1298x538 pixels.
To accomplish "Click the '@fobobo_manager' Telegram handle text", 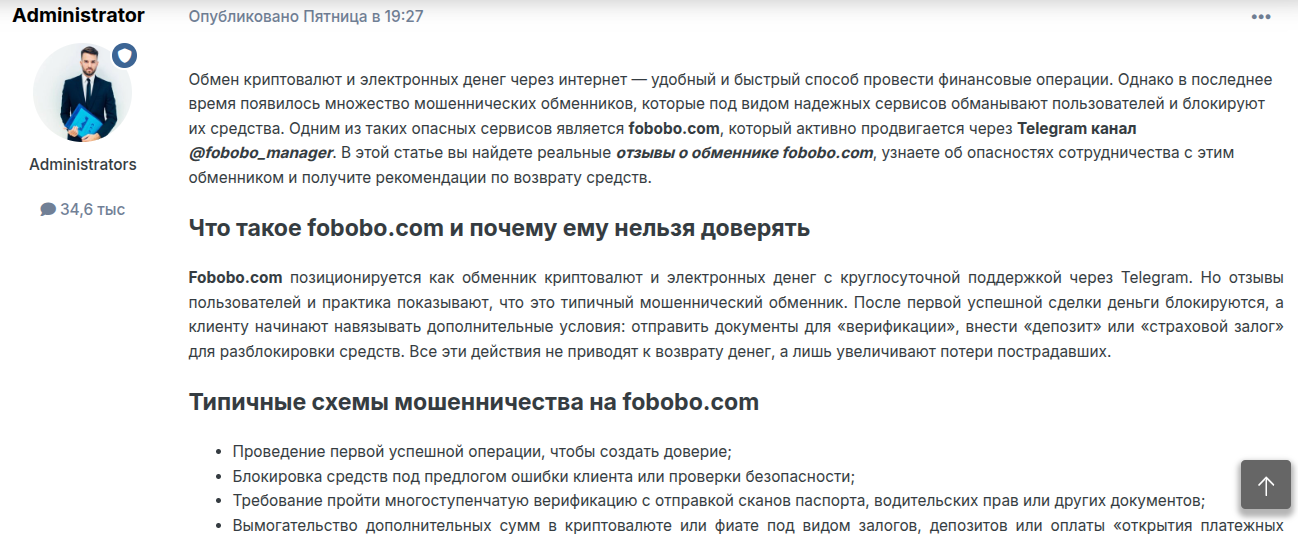I will point(261,153).
